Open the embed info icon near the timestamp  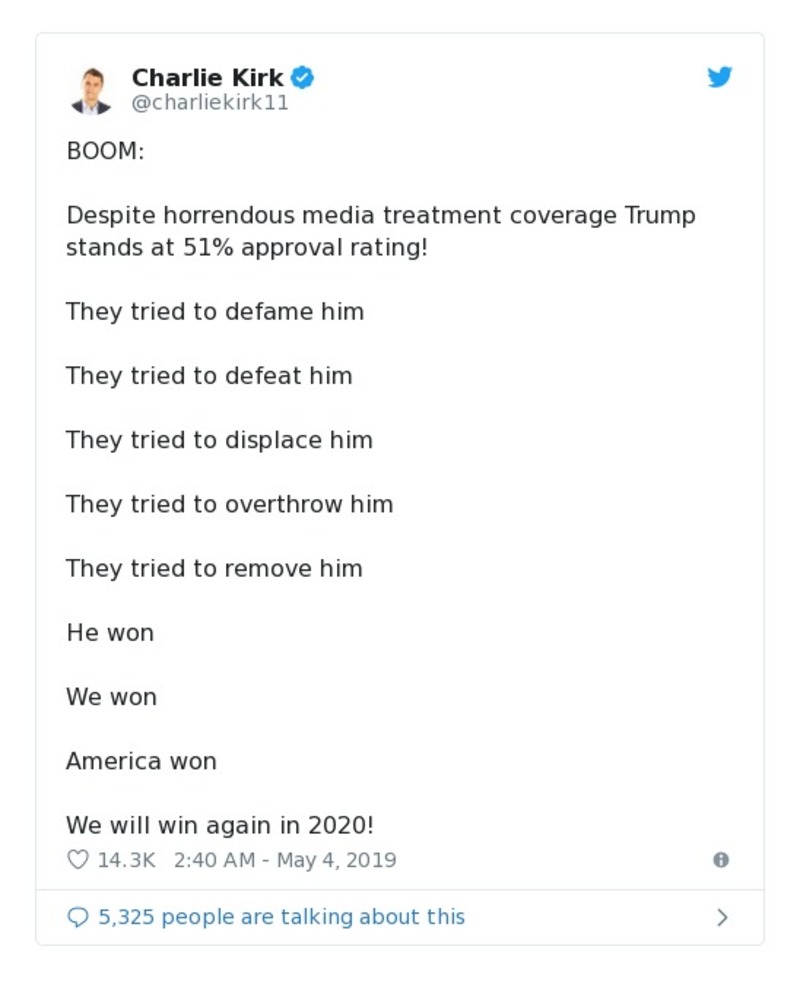click(x=722, y=859)
